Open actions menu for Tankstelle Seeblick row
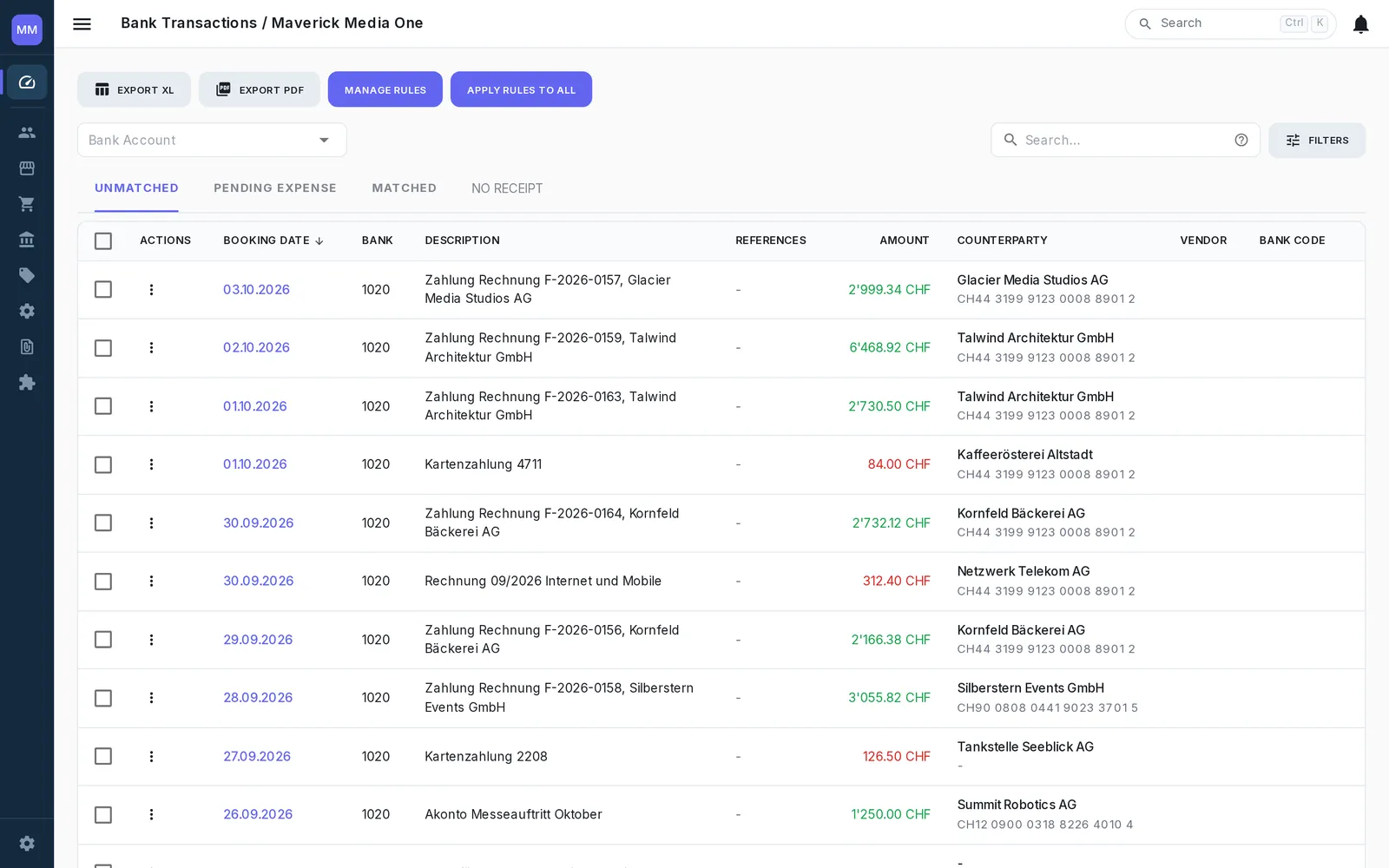 click(151, 757)
